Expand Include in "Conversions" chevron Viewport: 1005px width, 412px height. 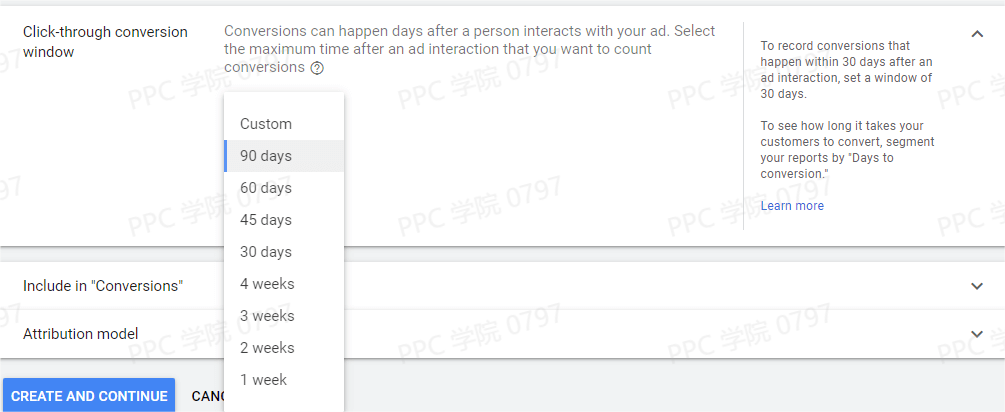pyautogui.click(x=977, y=286)
